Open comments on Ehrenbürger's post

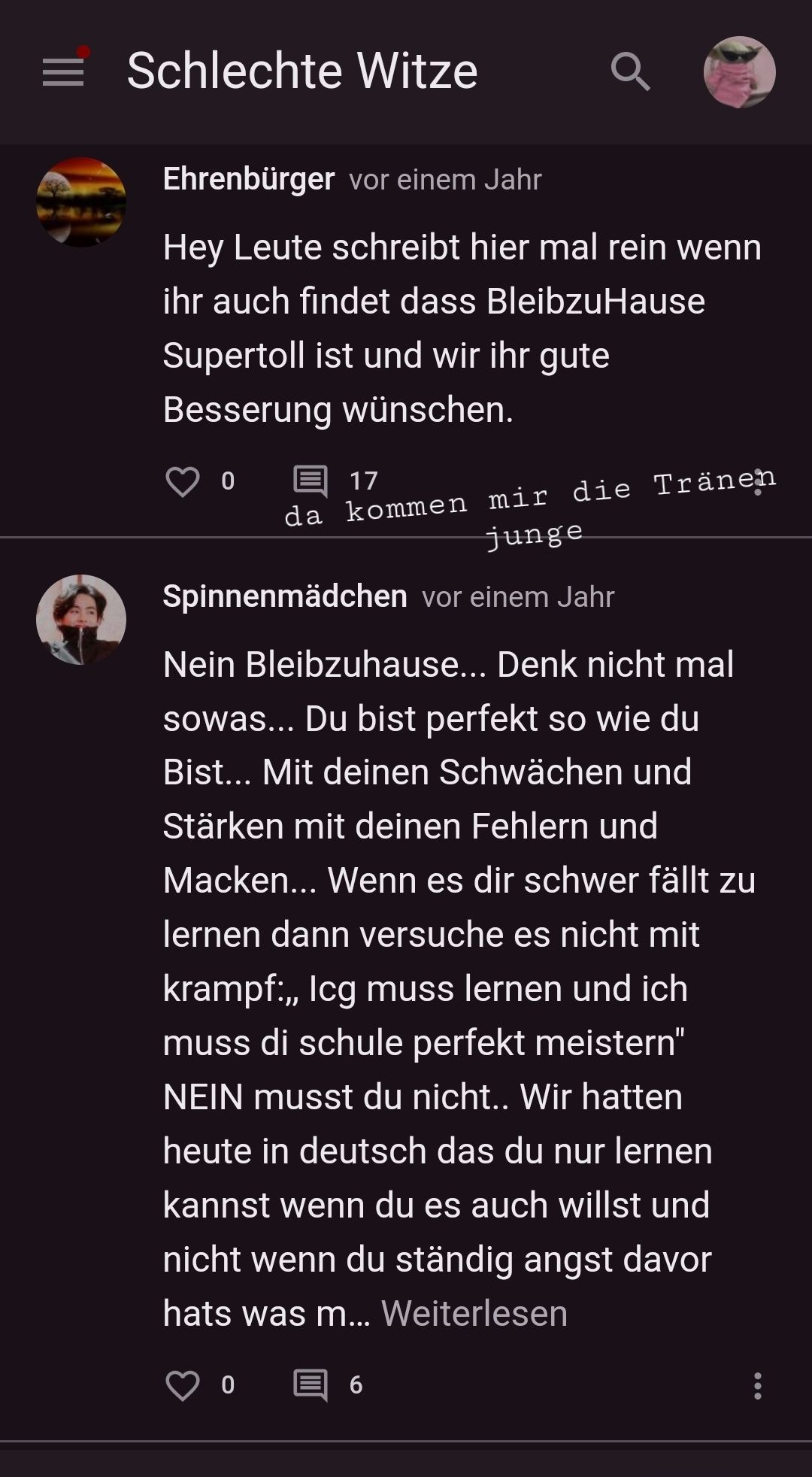310,481
